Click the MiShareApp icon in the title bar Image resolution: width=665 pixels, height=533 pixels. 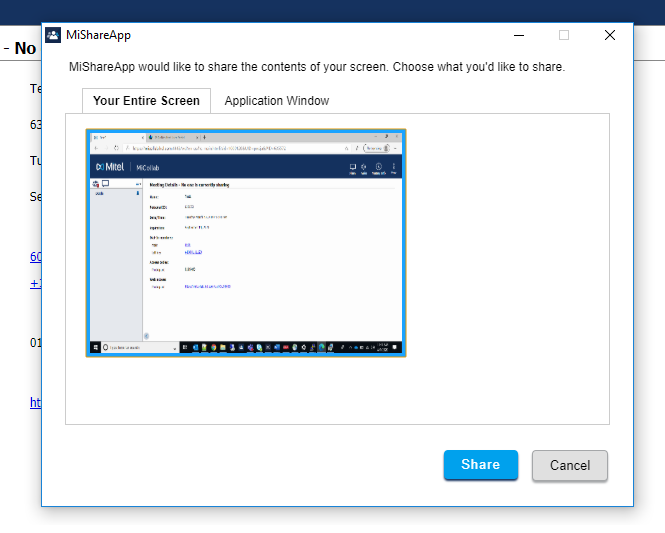[53, 35]
